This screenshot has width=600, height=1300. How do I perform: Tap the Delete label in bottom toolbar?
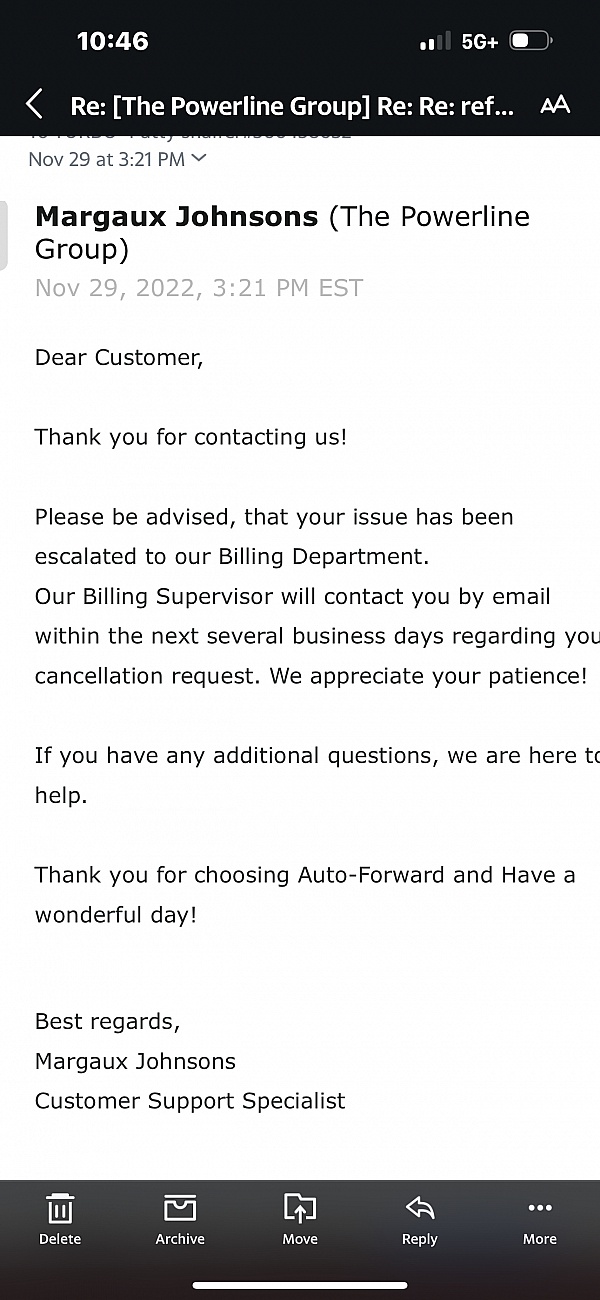pos(60,1239)
